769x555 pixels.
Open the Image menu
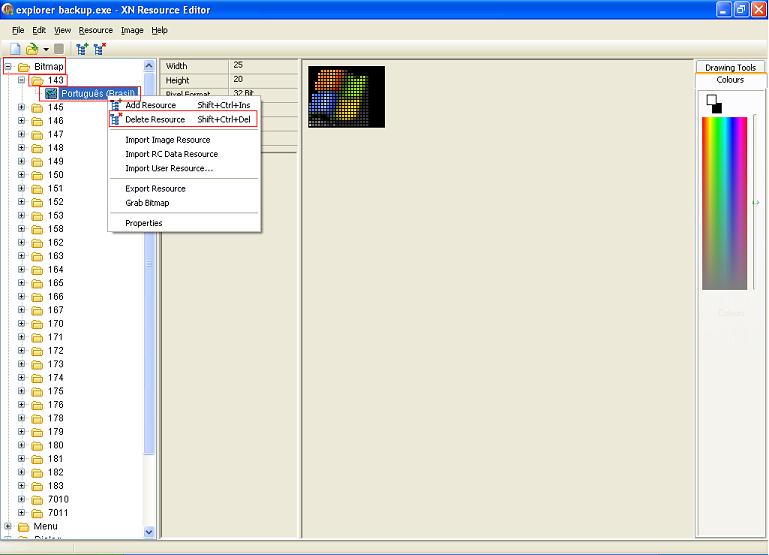click(132, 30)
